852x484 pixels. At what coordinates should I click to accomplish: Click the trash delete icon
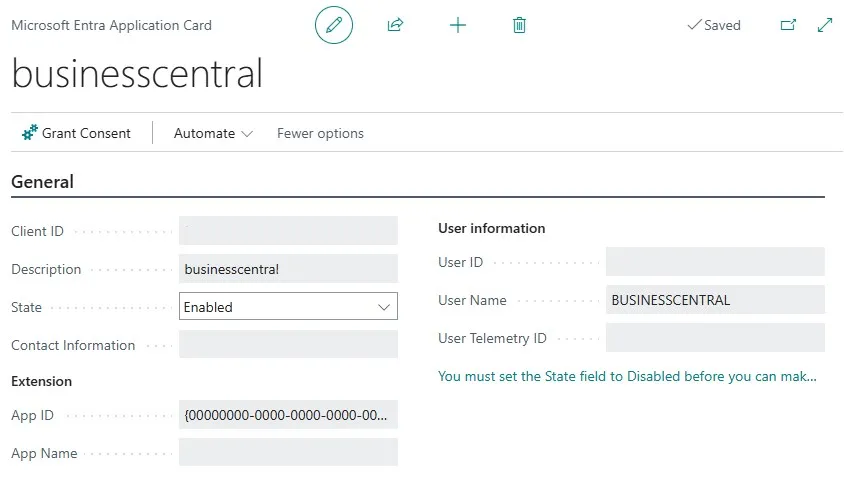point(519,25)
